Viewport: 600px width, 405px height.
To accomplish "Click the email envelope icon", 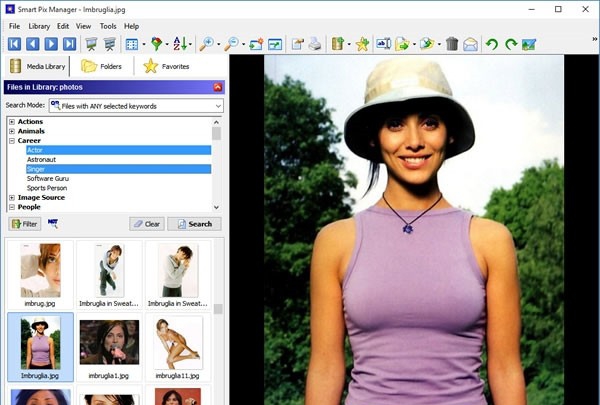I will [470, 44].
